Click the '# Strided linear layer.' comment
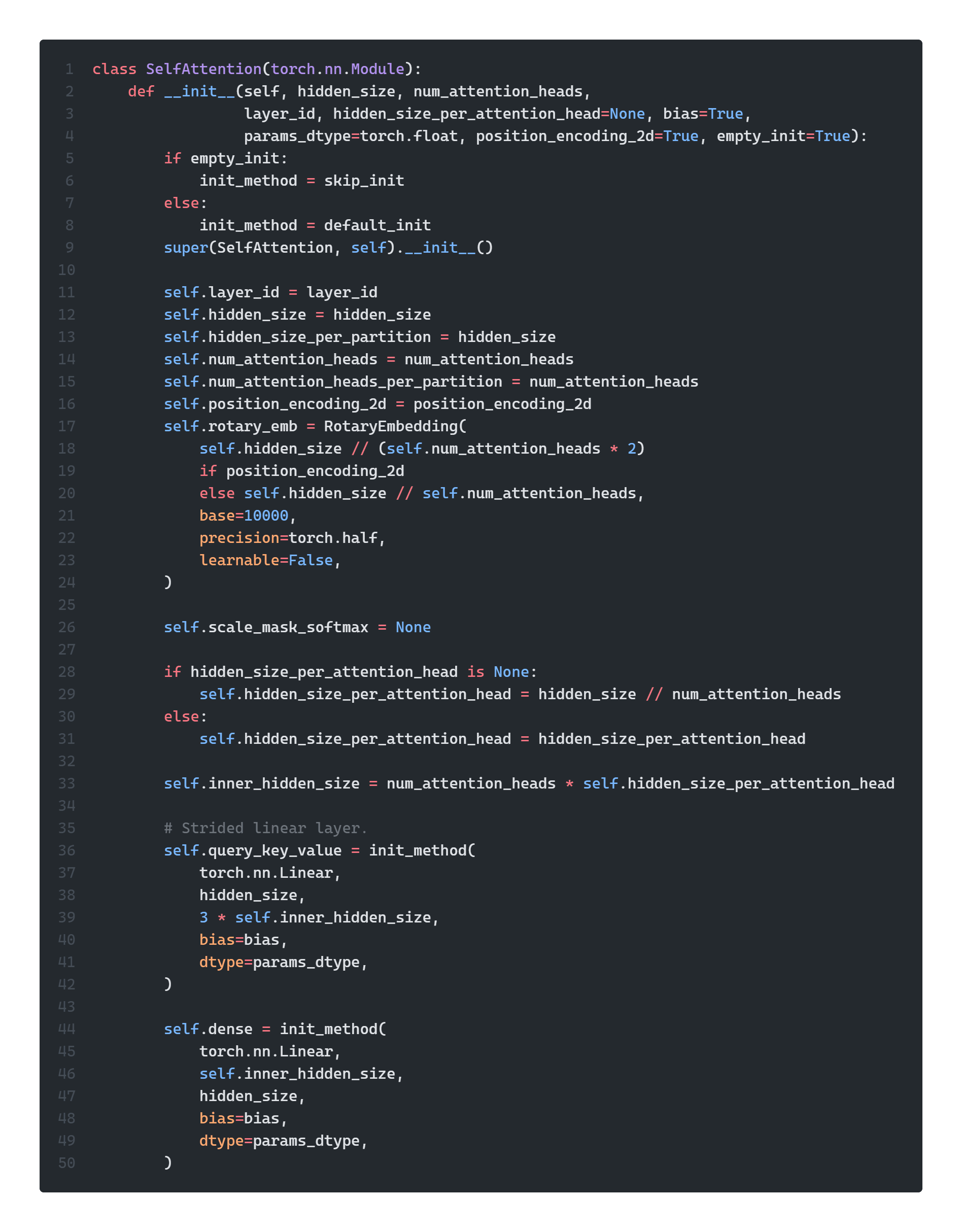 click(x=265, y=828)
